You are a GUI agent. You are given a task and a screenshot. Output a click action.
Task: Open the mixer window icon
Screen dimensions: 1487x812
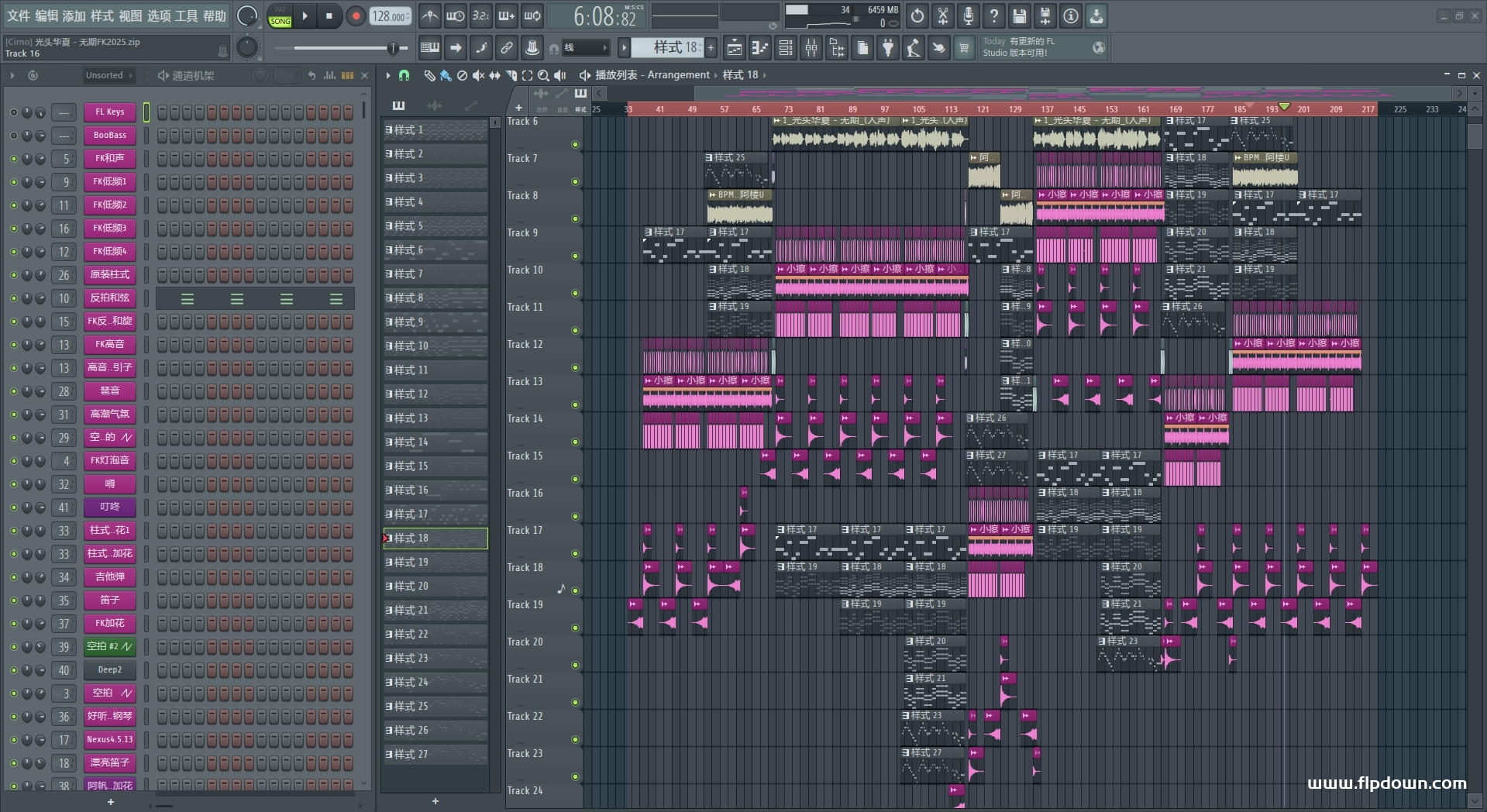(811, 48)
